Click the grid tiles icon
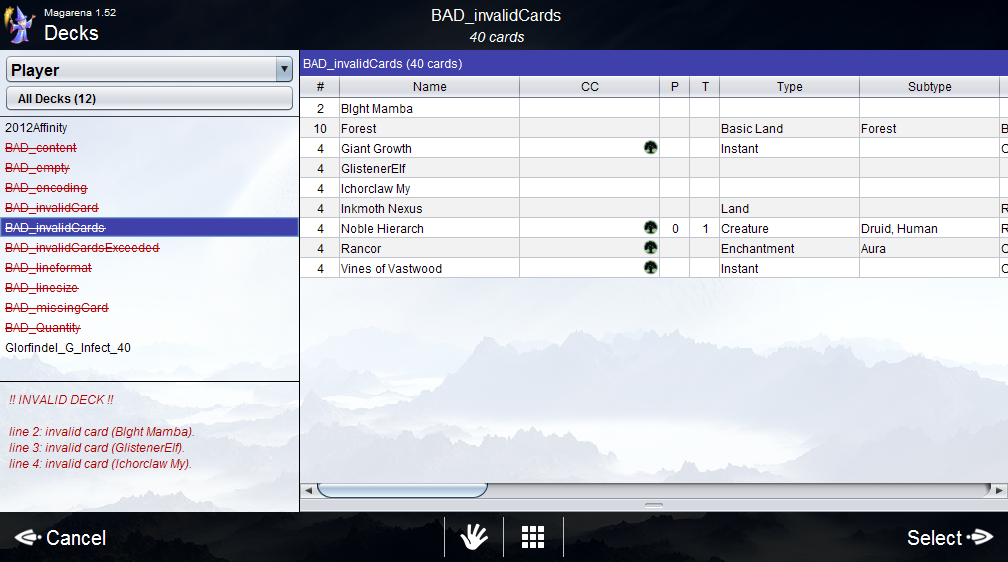The height and width of the screenshot is (562, 1008). click(533, 537)
